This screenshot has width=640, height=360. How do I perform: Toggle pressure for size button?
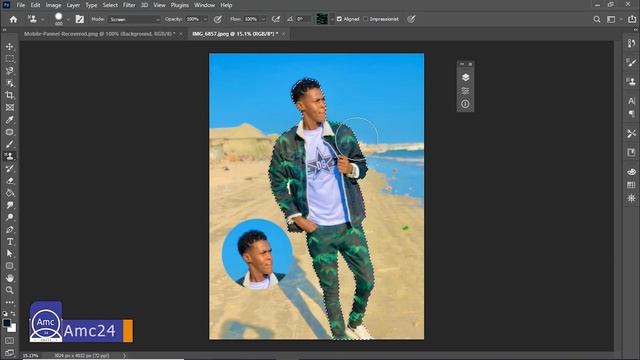[411, 19]
